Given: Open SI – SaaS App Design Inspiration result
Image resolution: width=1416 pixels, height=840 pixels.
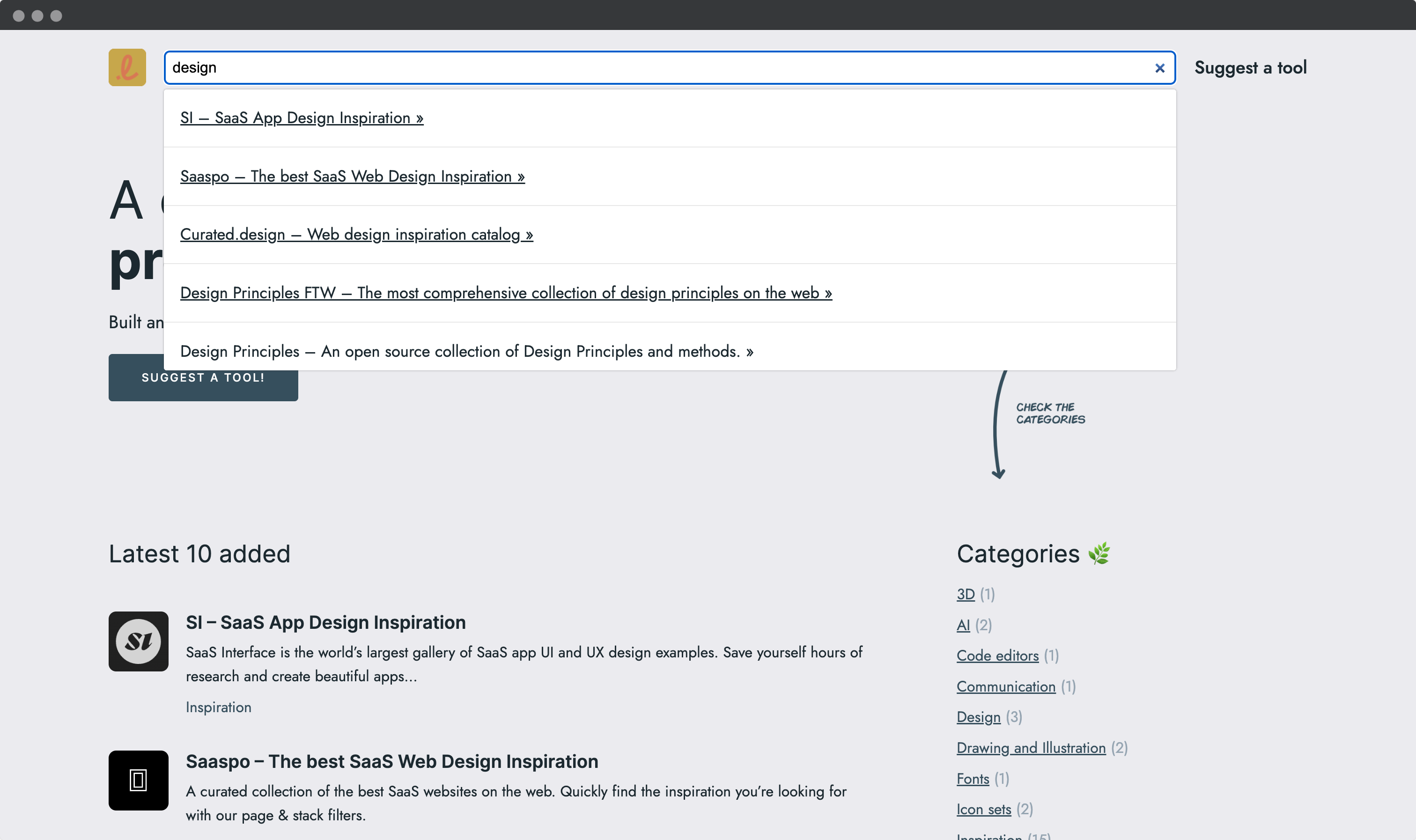Looking at the screenshot, I should (x=302, y=118).
